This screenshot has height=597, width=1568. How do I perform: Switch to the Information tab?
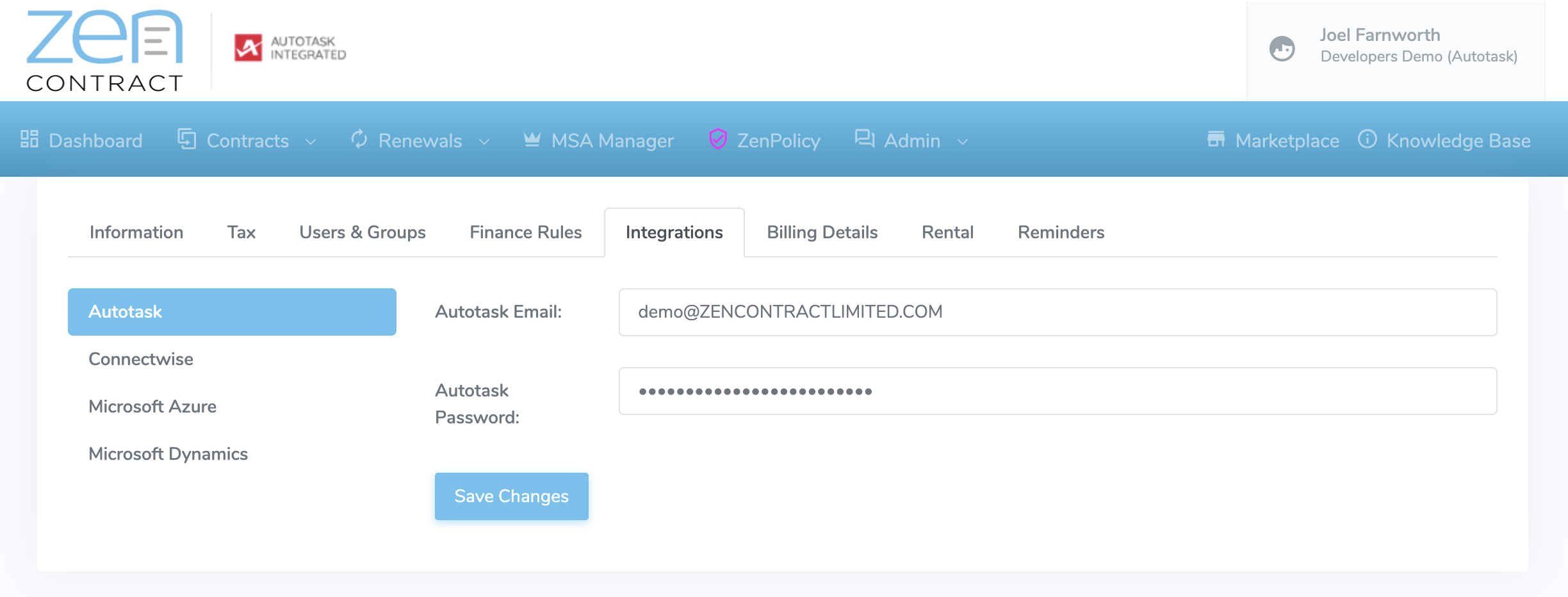click(136, 232)
